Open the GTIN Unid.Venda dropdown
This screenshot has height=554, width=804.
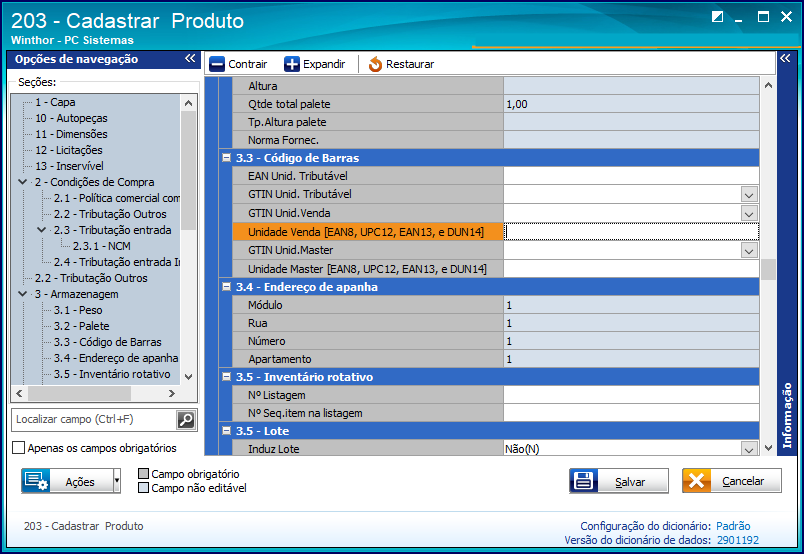pos(749,213)
